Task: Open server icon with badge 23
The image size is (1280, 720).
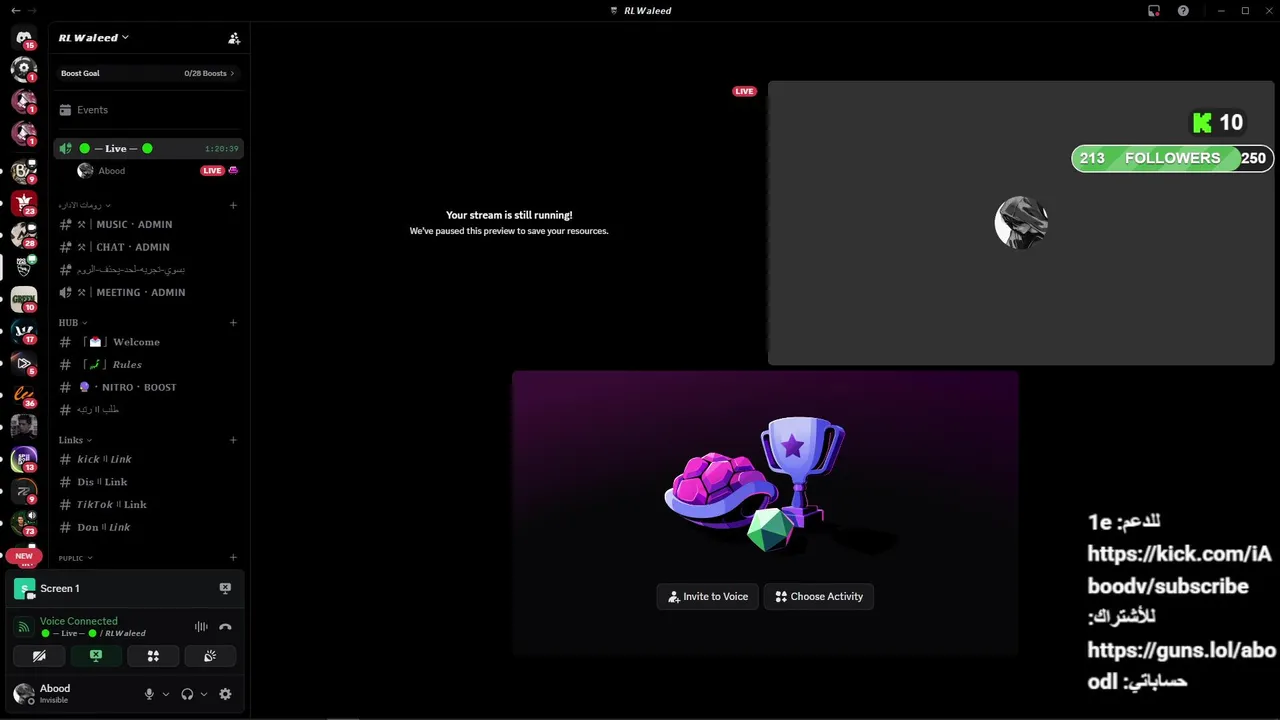Action: click(24, 202)
